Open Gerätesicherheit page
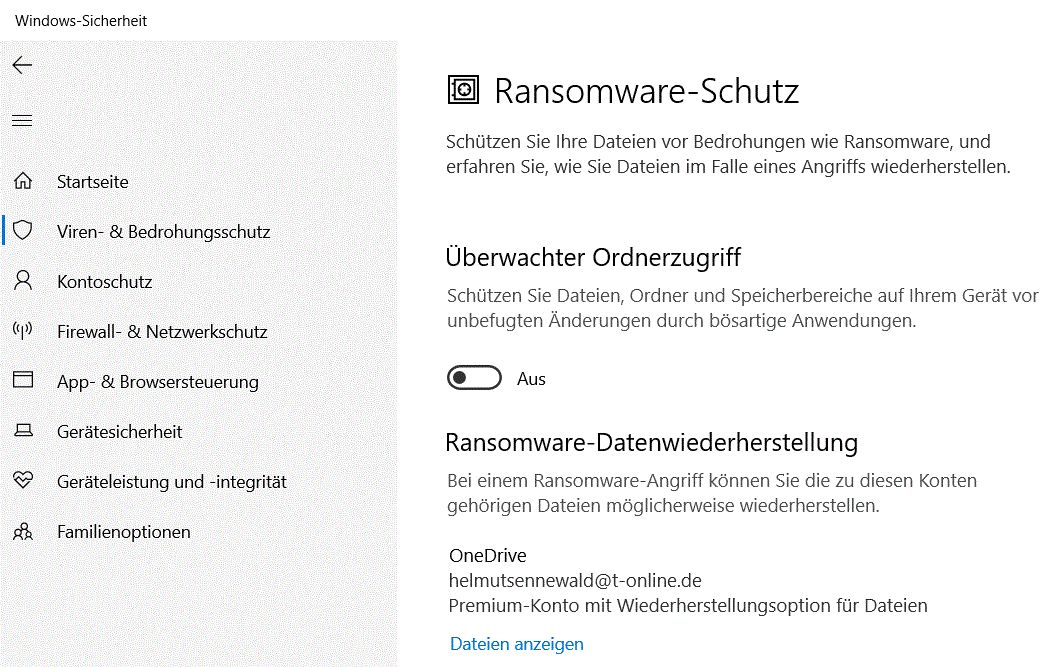 pyautogui.click(x=120, y=432)
